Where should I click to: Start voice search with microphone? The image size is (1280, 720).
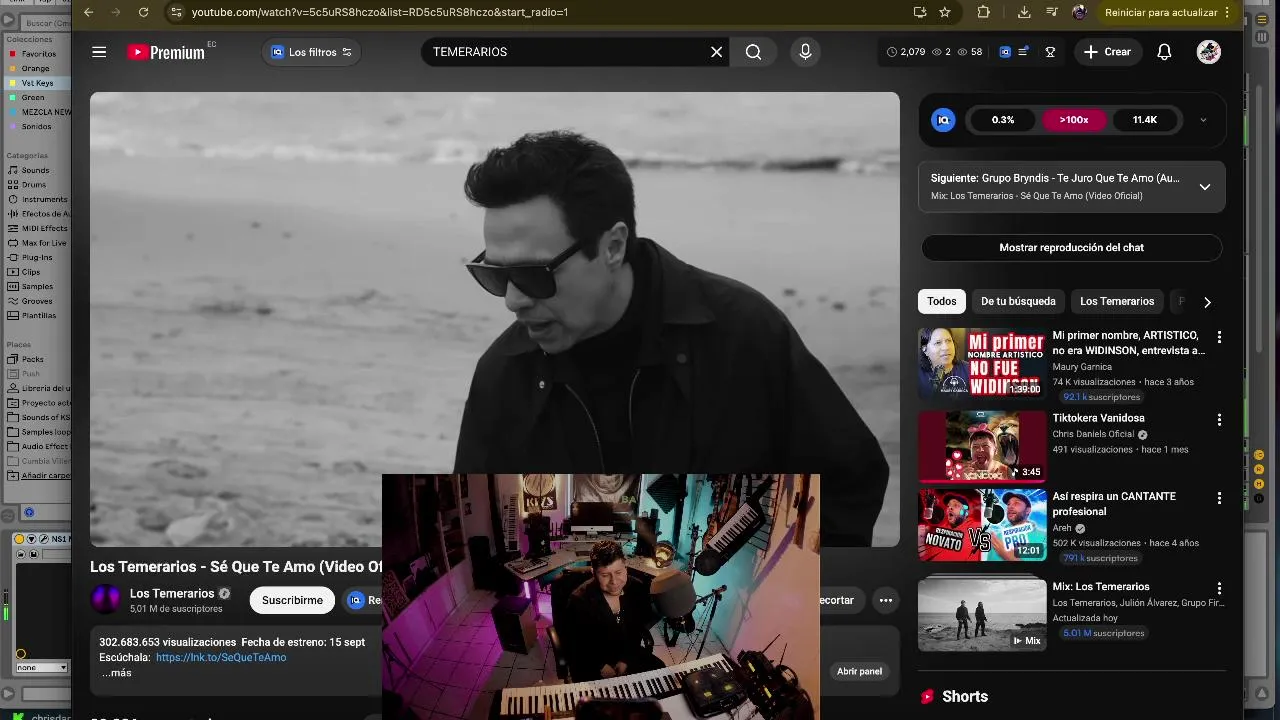point(805,52)
